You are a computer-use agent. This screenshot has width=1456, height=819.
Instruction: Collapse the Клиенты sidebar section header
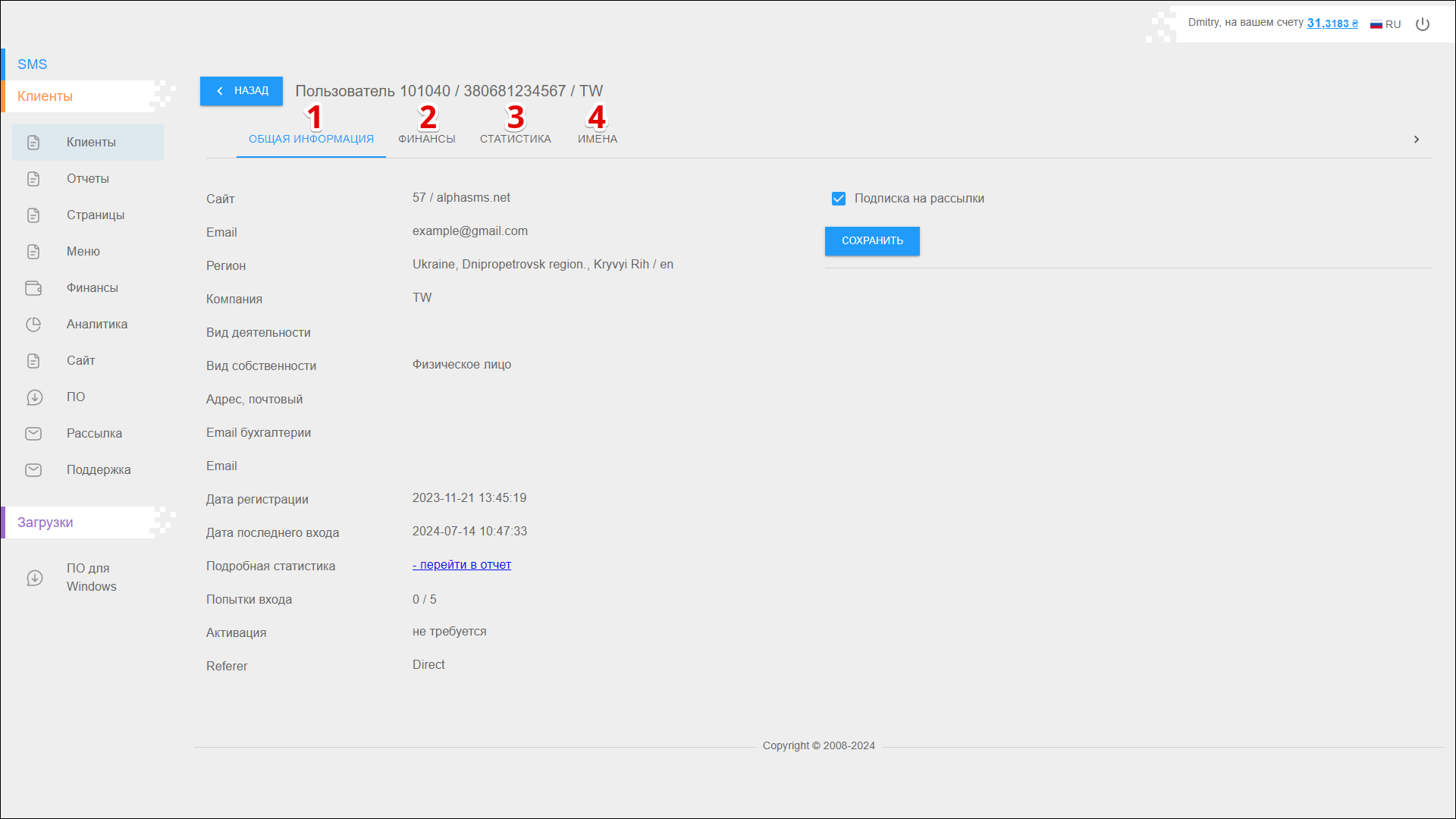click(45, 96)
